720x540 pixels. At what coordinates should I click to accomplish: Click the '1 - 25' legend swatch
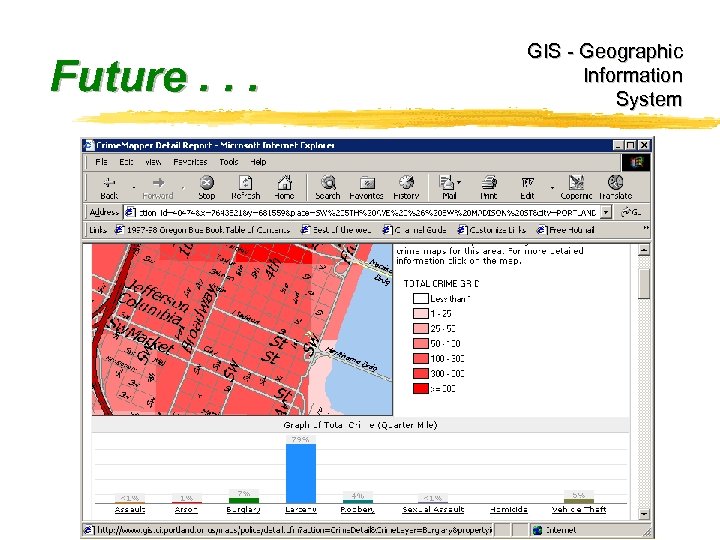click(421, 314)
